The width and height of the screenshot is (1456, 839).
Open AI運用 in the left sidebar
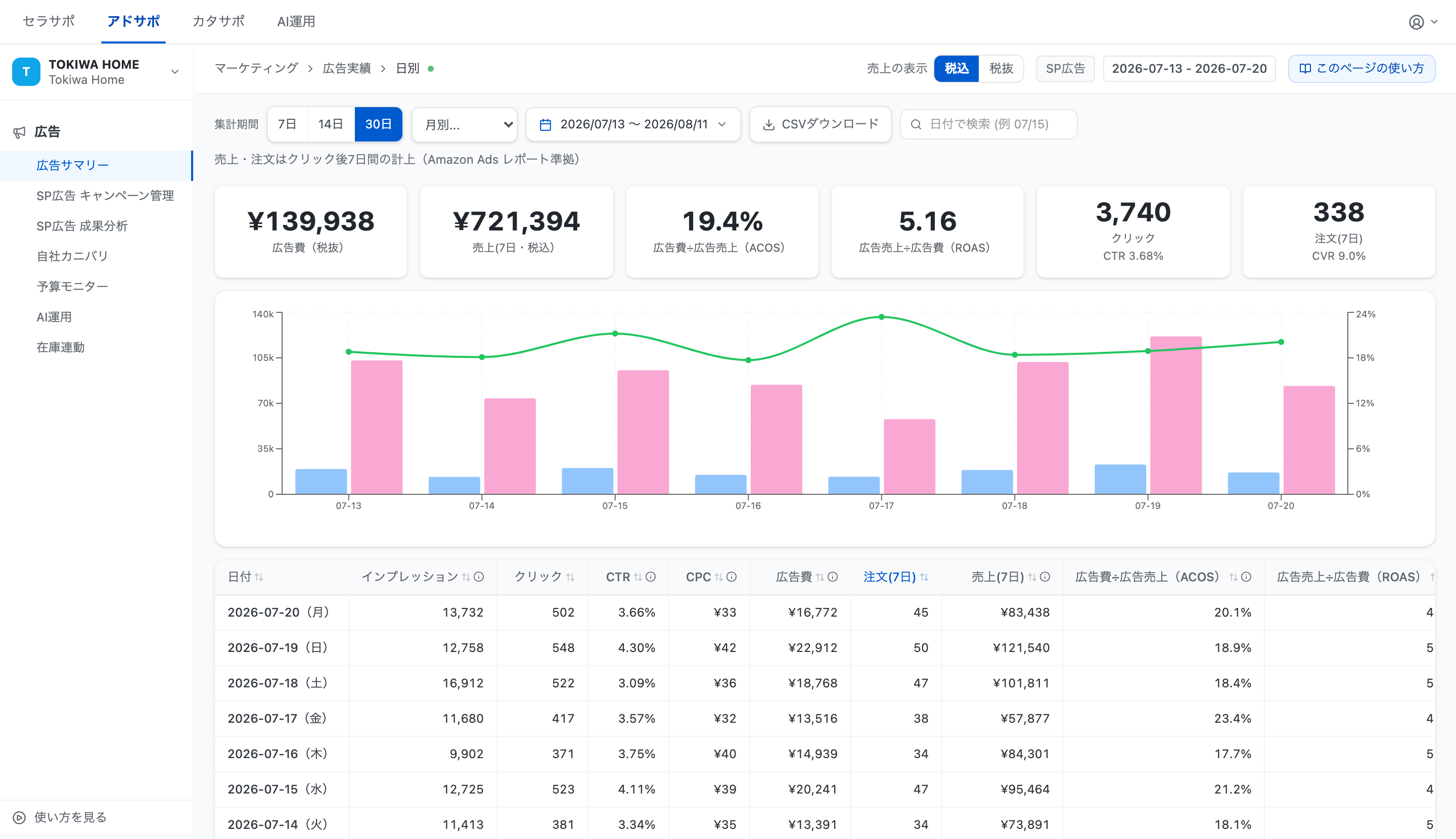tap(96, 317)
